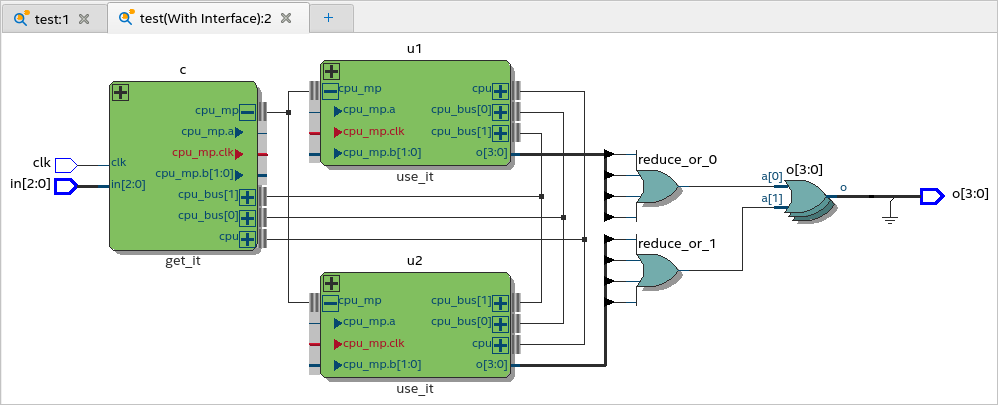998x405 pixels.
Task: Expand cpu_bus[0] port on block c
Action: (248, 218)
